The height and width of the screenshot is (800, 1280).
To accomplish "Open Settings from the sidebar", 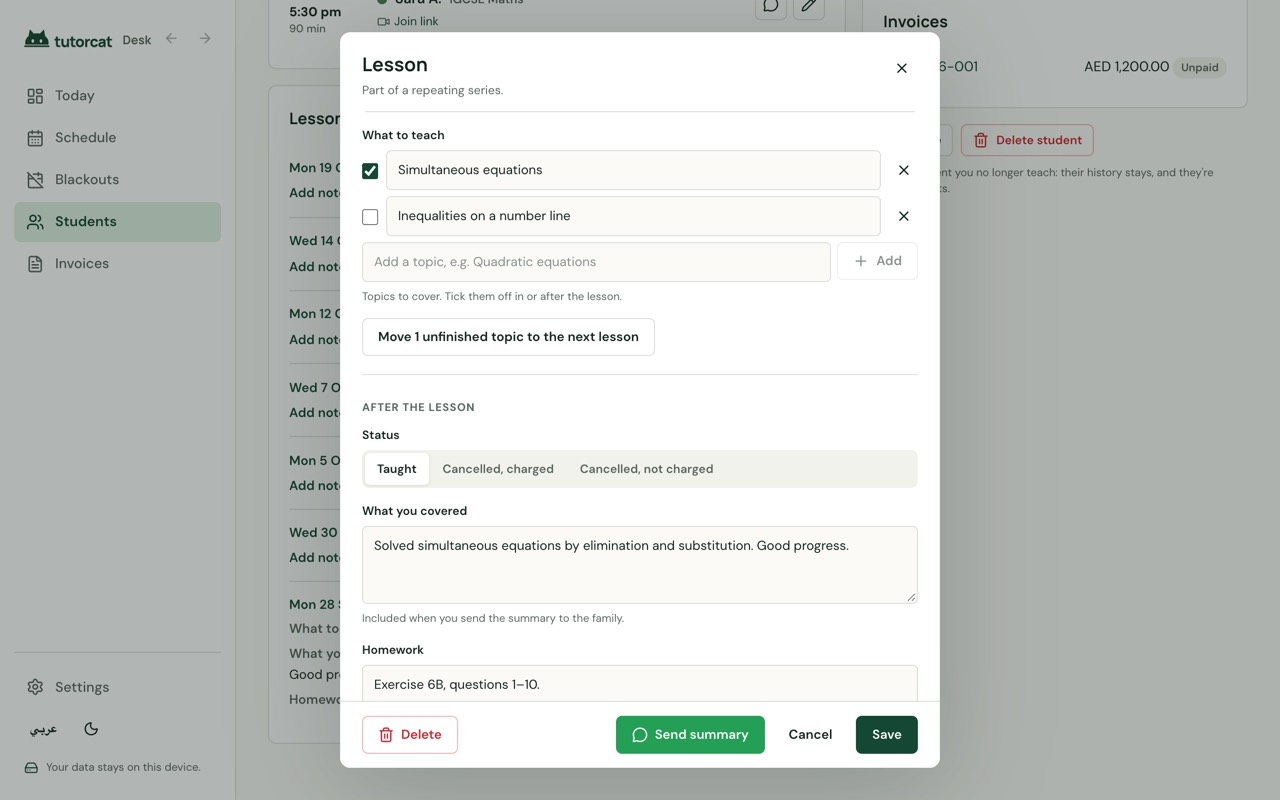I will click(x=117, y=687).
